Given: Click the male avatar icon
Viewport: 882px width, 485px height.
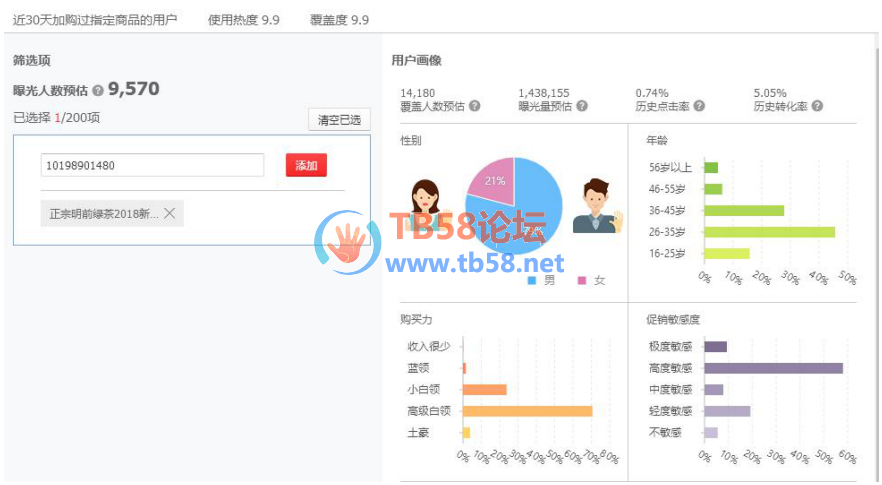Looking at the screenshot, I should 597,206.
